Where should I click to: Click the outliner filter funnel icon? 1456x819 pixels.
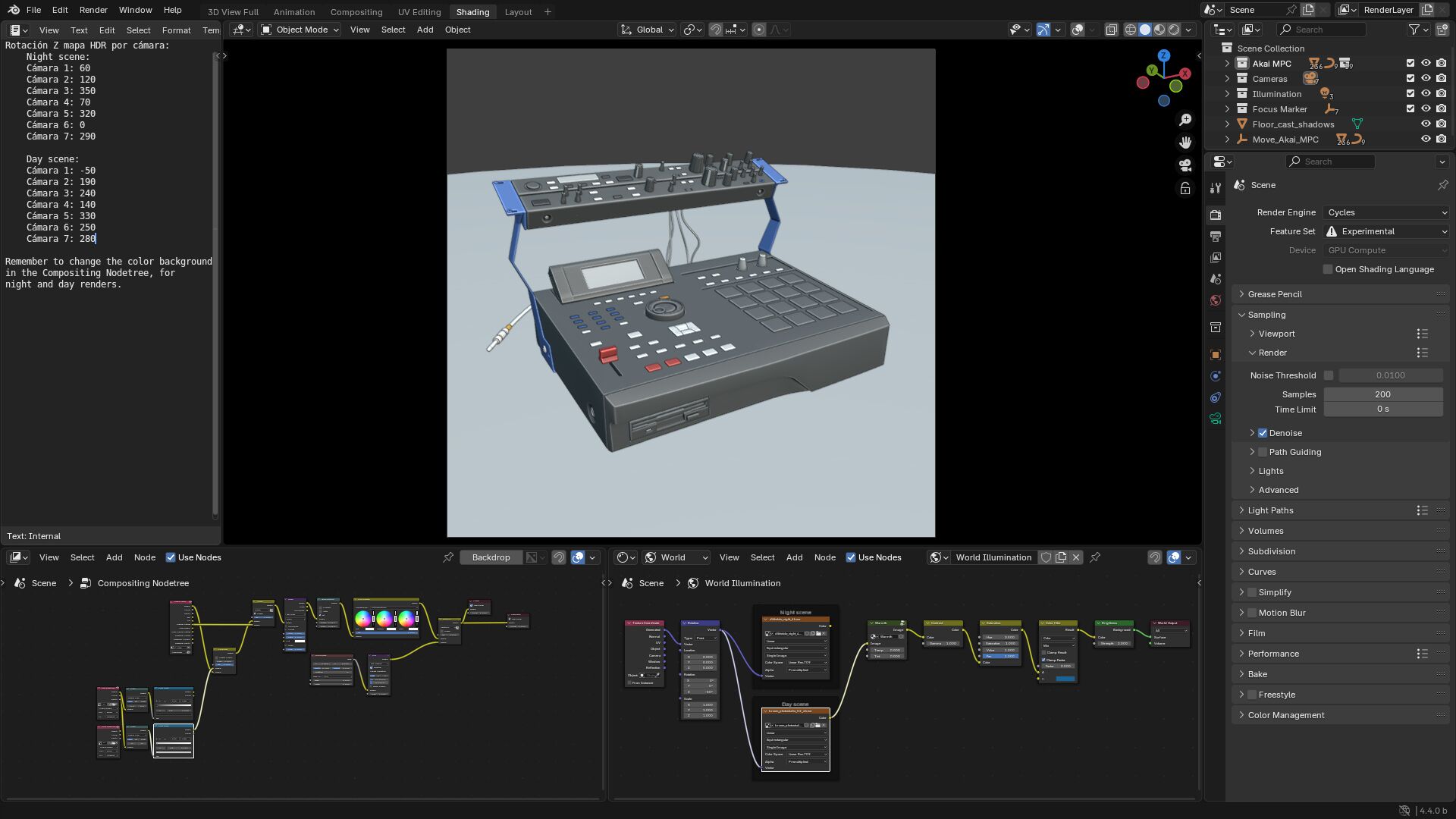[1414, 30]
